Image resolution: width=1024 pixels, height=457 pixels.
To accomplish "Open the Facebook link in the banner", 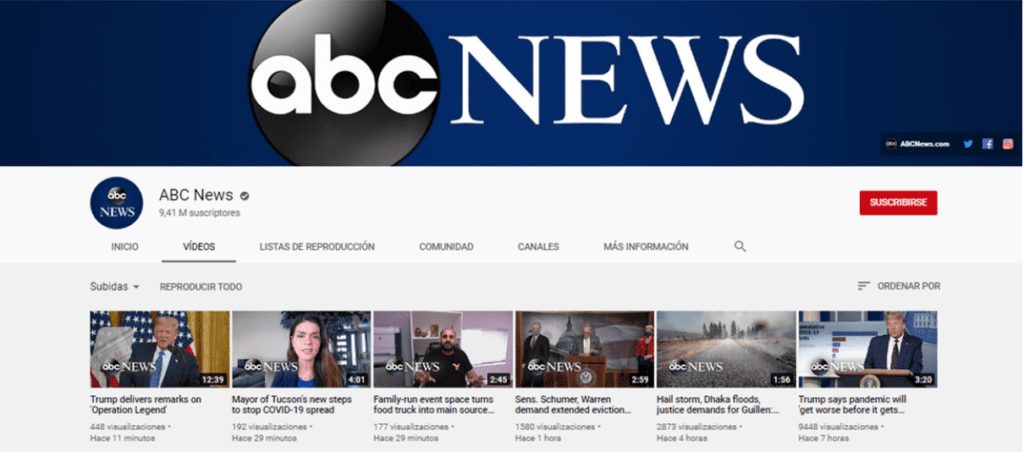I will (987, 144).
